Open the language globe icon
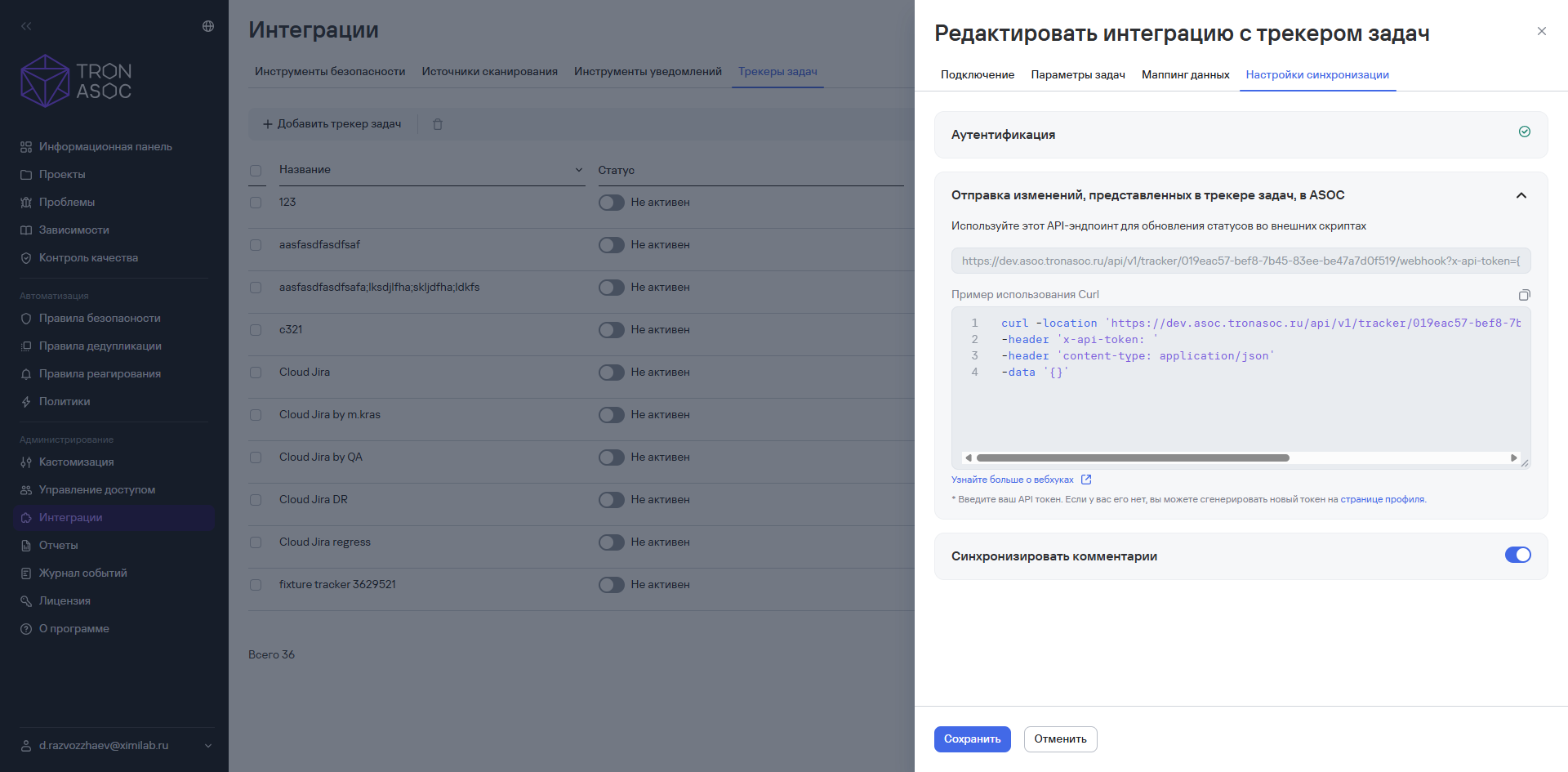 coord(208,26)
